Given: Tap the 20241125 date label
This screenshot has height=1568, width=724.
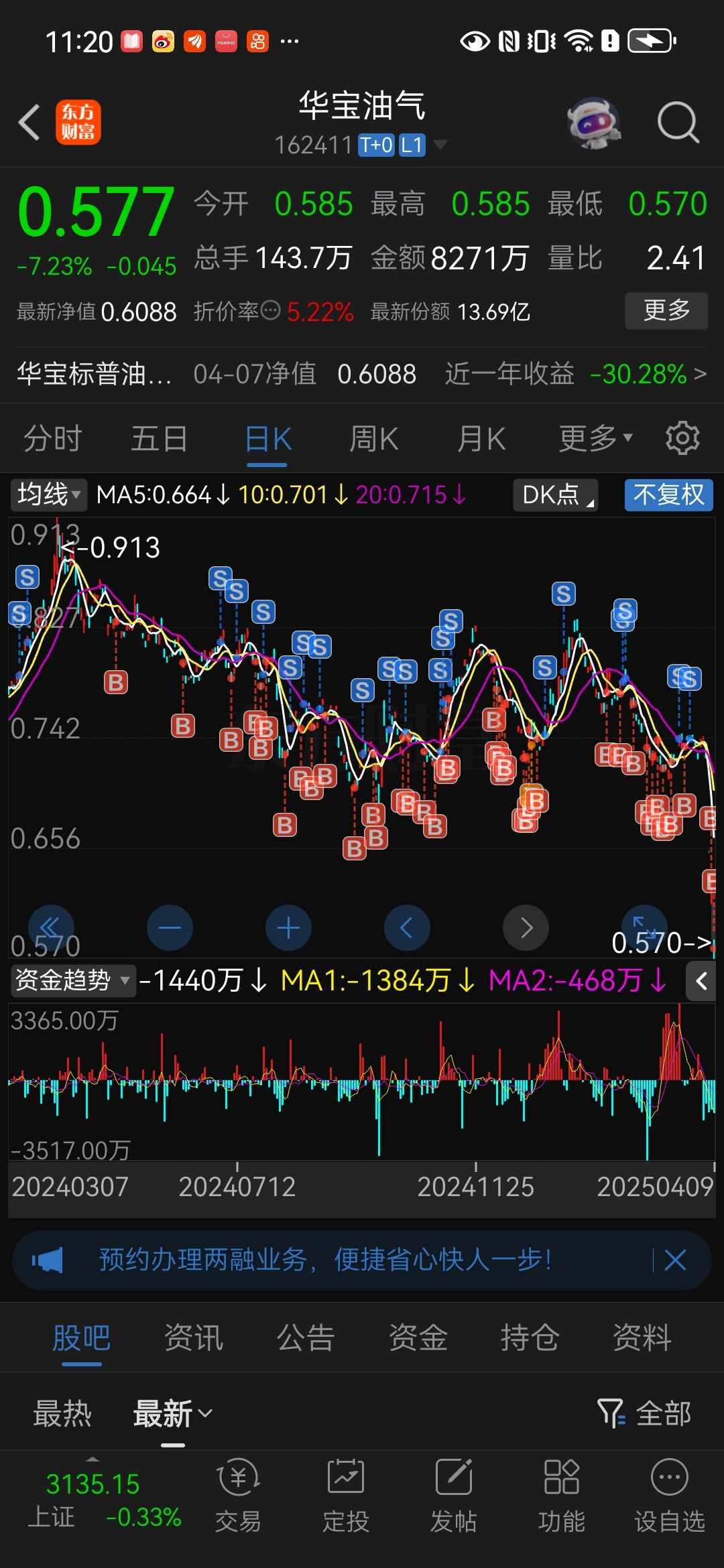Looking at the screenshot, I should [475, 1187].
